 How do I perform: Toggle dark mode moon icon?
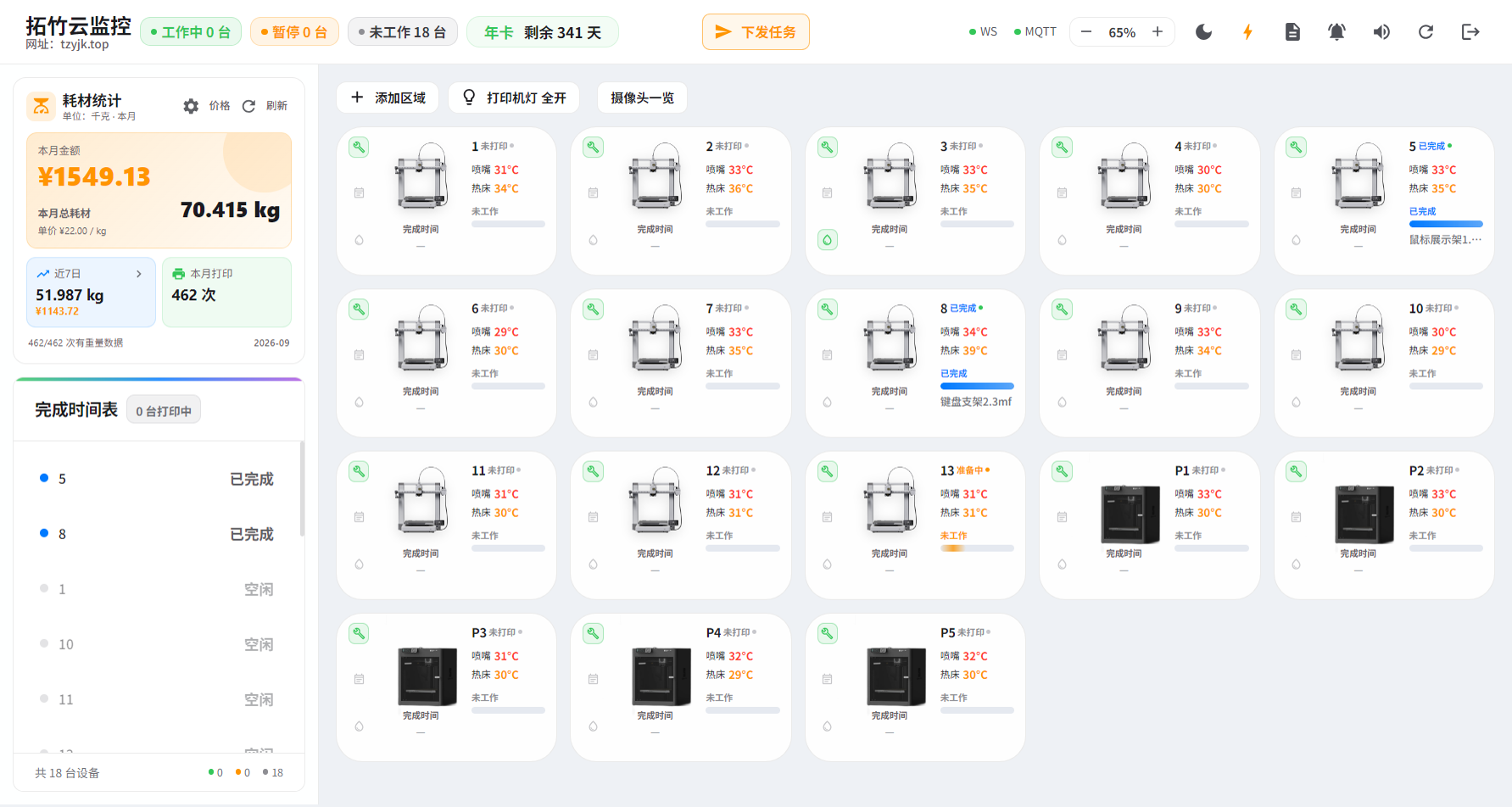[x=1203, y=32]
